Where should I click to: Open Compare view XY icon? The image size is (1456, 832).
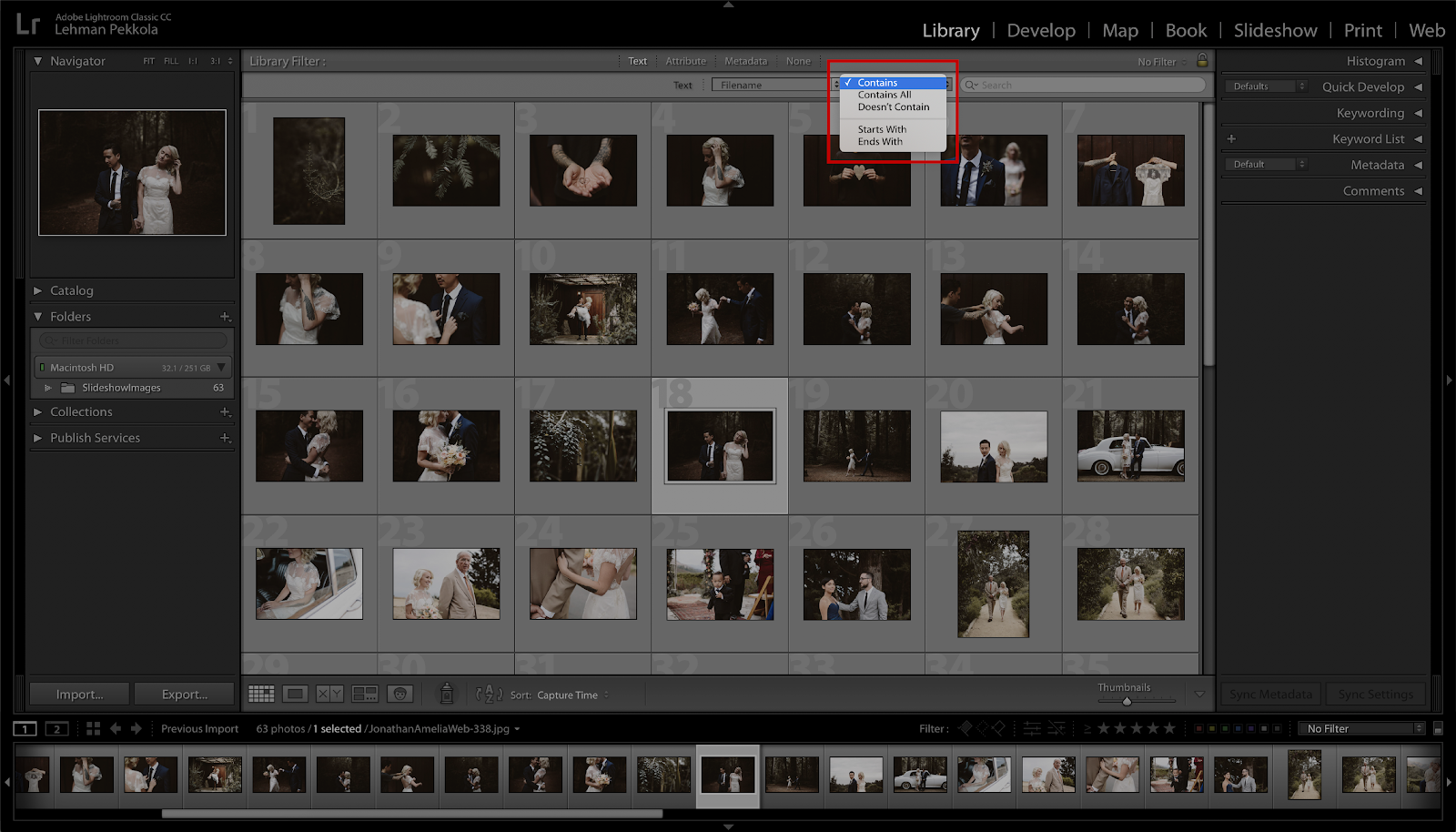(x=329, y=695)
